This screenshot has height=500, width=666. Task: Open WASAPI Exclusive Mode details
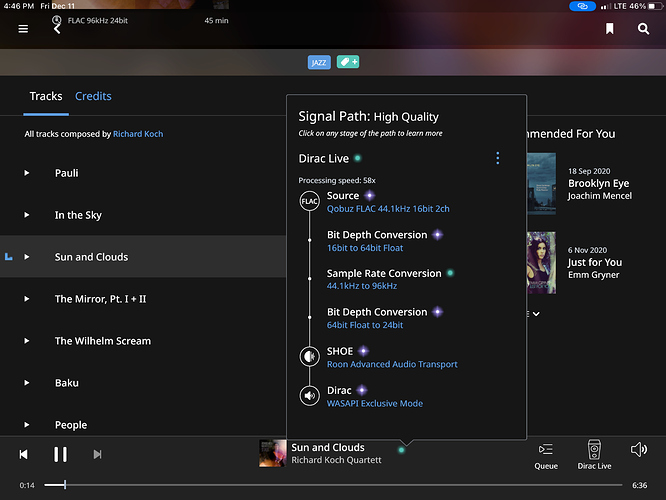pos(375,404)
